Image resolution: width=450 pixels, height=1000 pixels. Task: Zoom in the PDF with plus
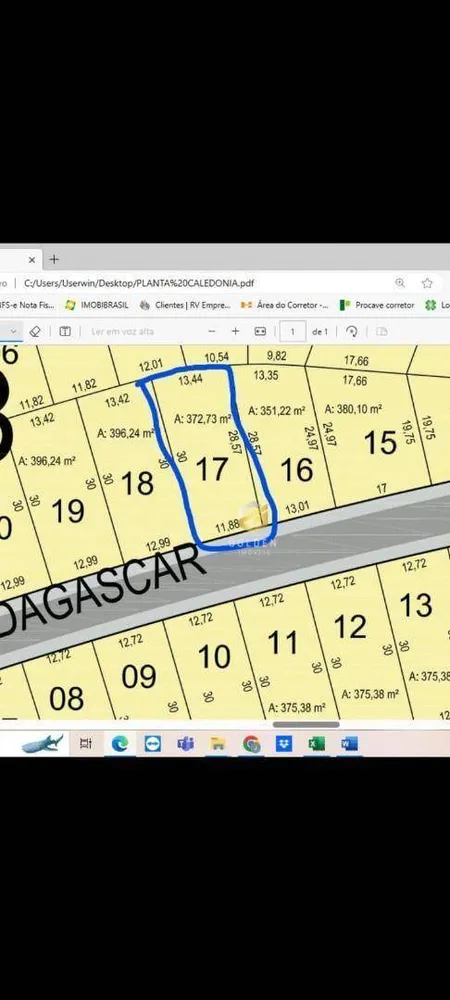tap(235, 331)
